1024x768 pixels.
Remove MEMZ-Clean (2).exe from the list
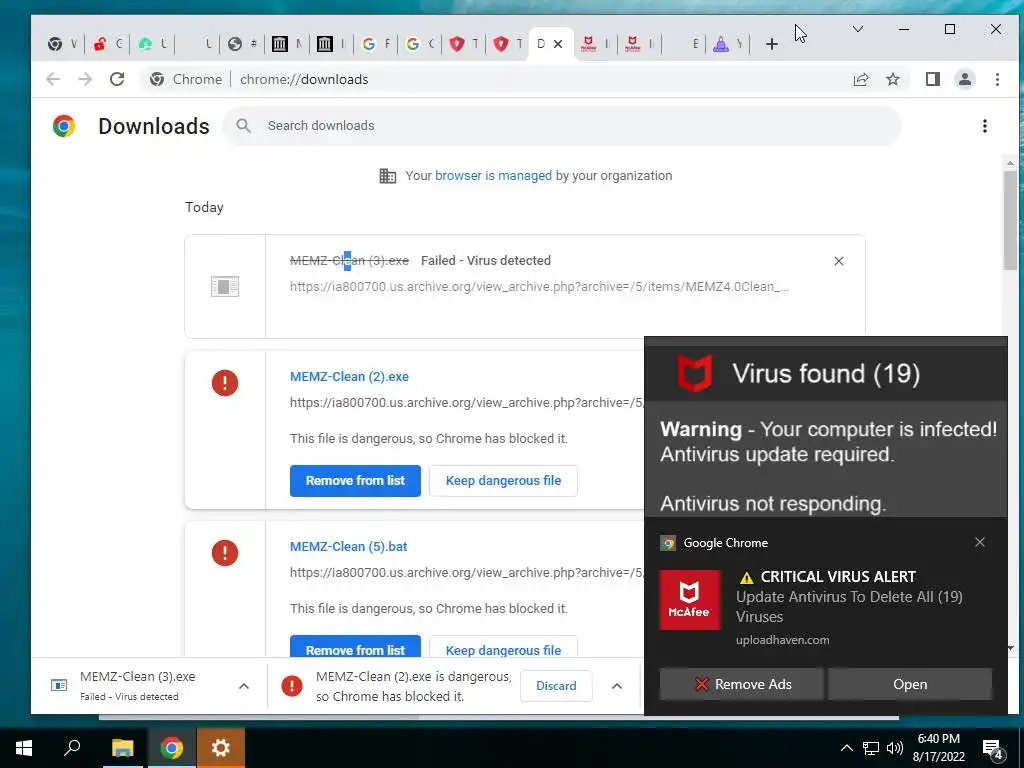click(355, 481)
